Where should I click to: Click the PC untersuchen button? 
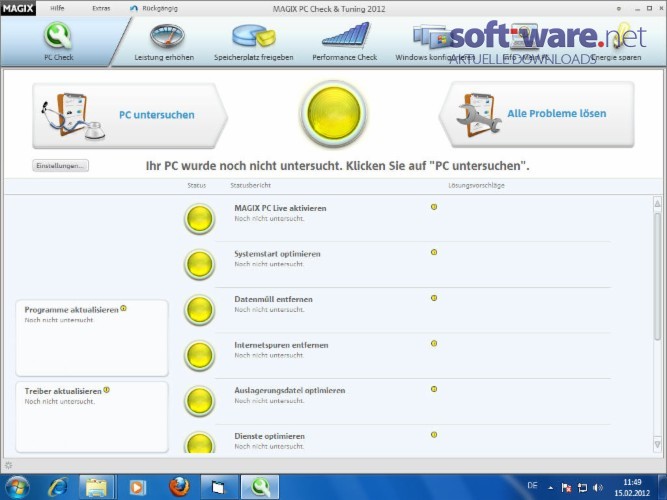130,115
